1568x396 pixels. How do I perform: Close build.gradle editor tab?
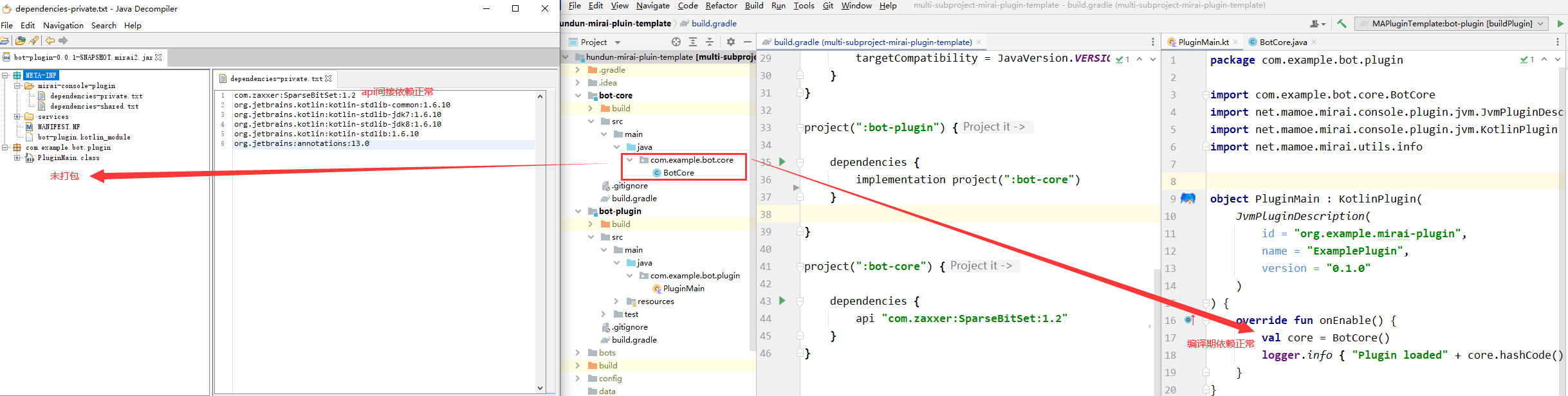(979, 42)
